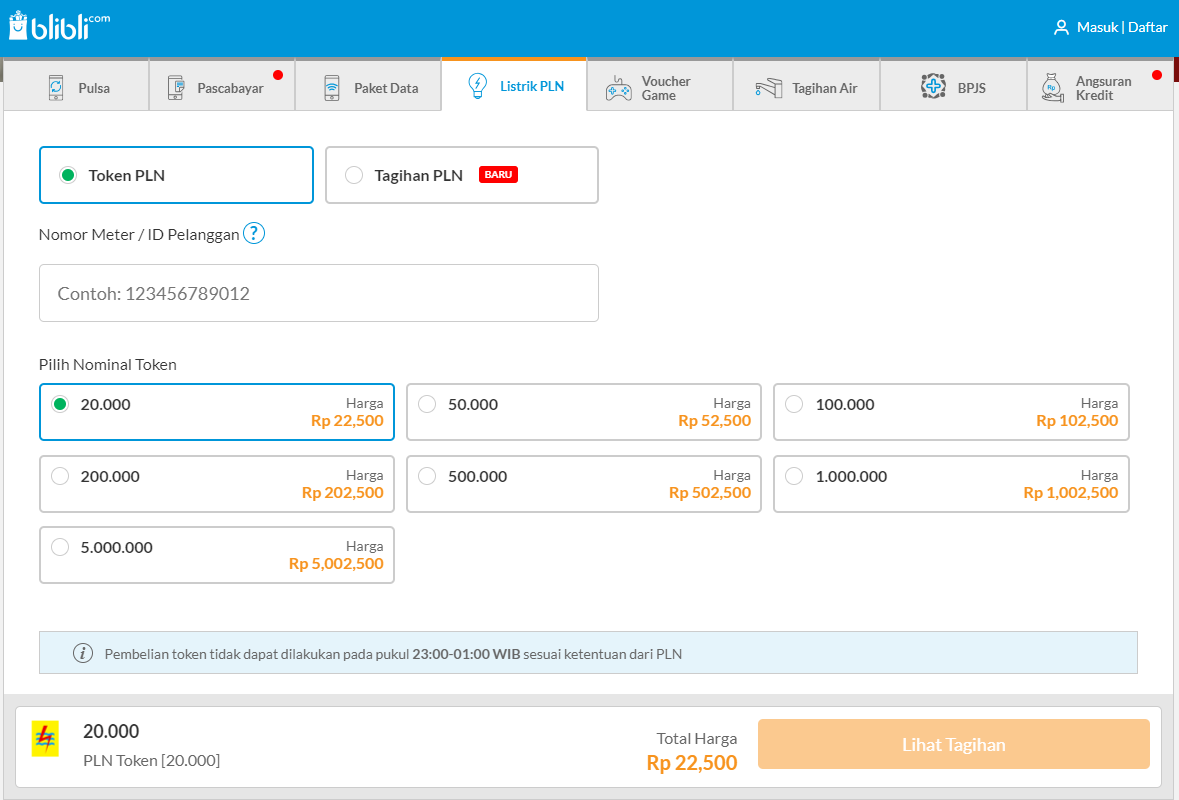Click the PLN logo in summary bar
This screenshot has width=1179, height=800.
pos(45,739)
